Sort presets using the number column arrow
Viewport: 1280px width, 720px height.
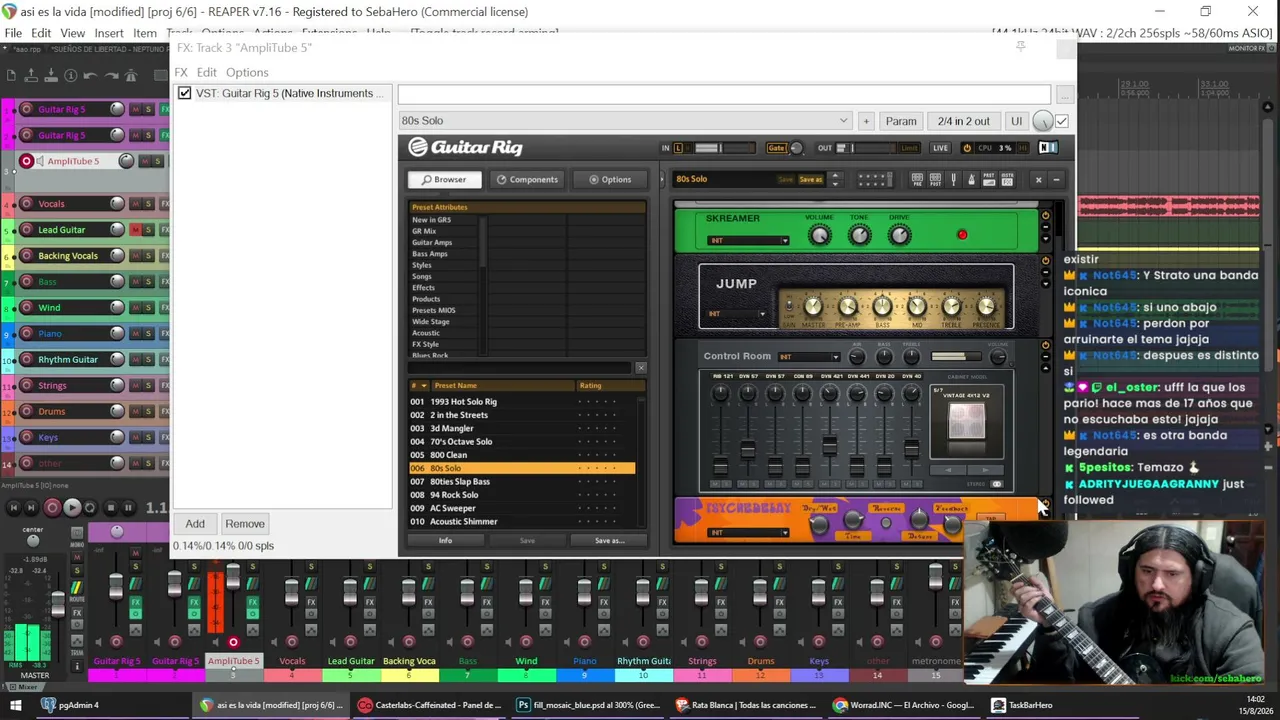coord(424,386)
